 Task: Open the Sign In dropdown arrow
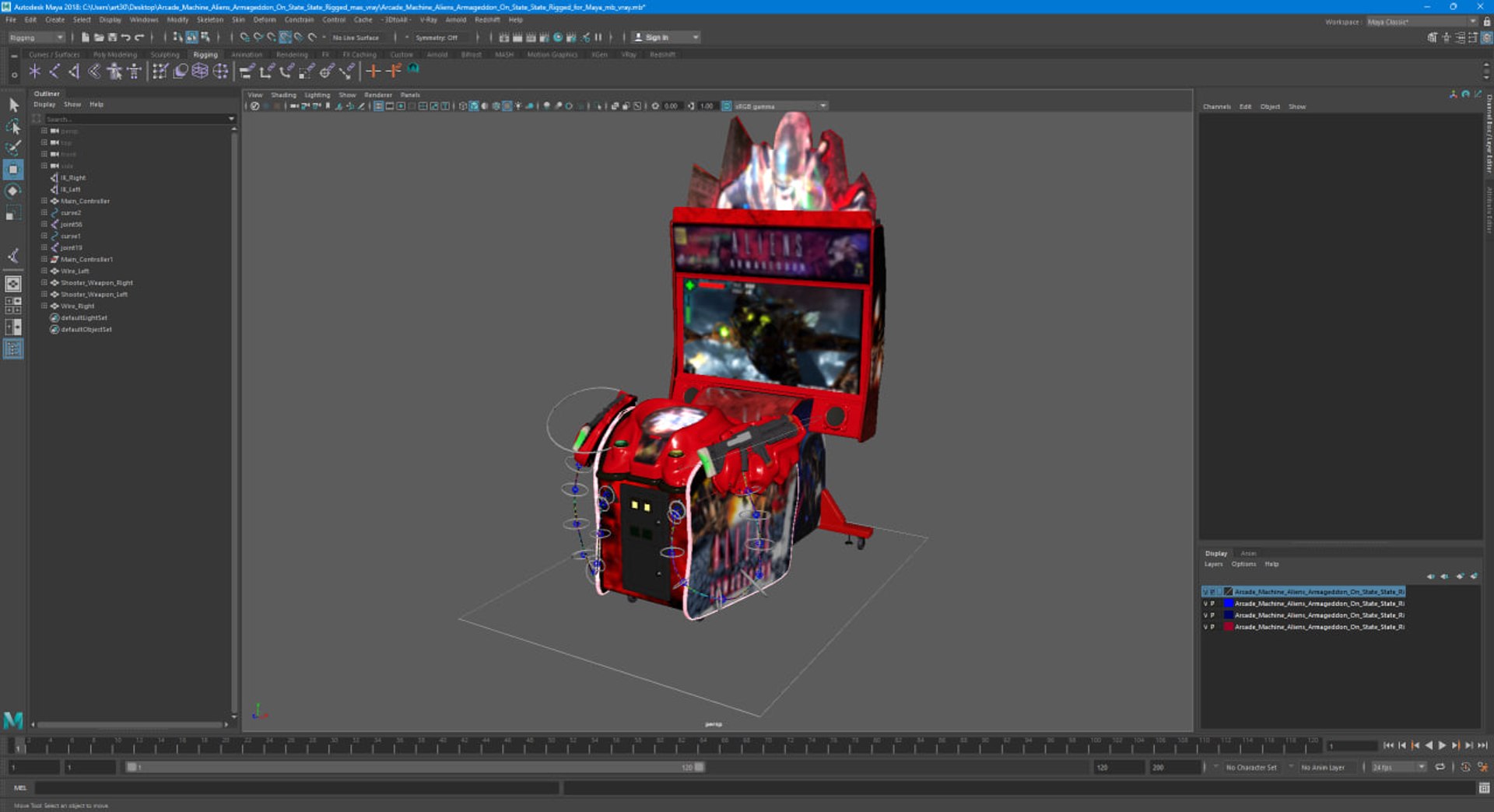[696, 37]
